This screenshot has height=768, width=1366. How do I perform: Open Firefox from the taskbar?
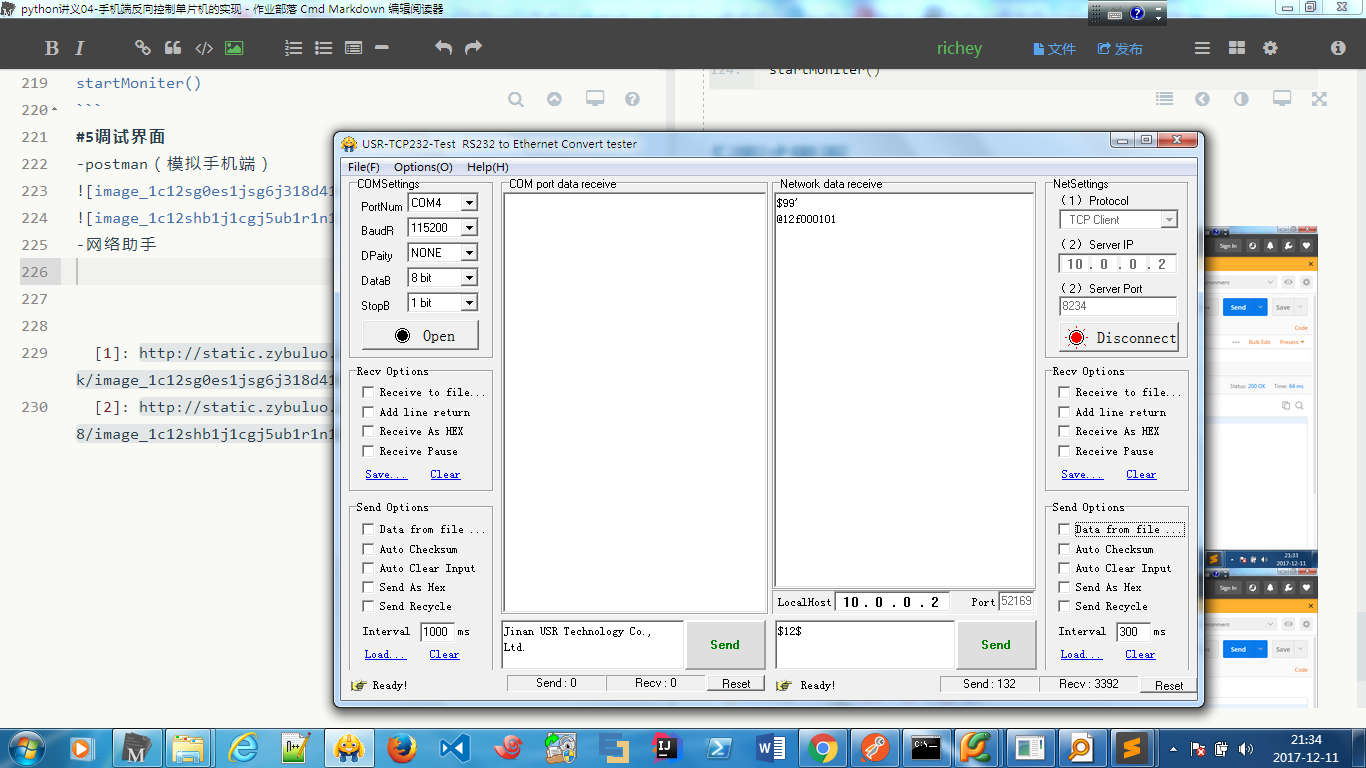click(x=402, y=747)
